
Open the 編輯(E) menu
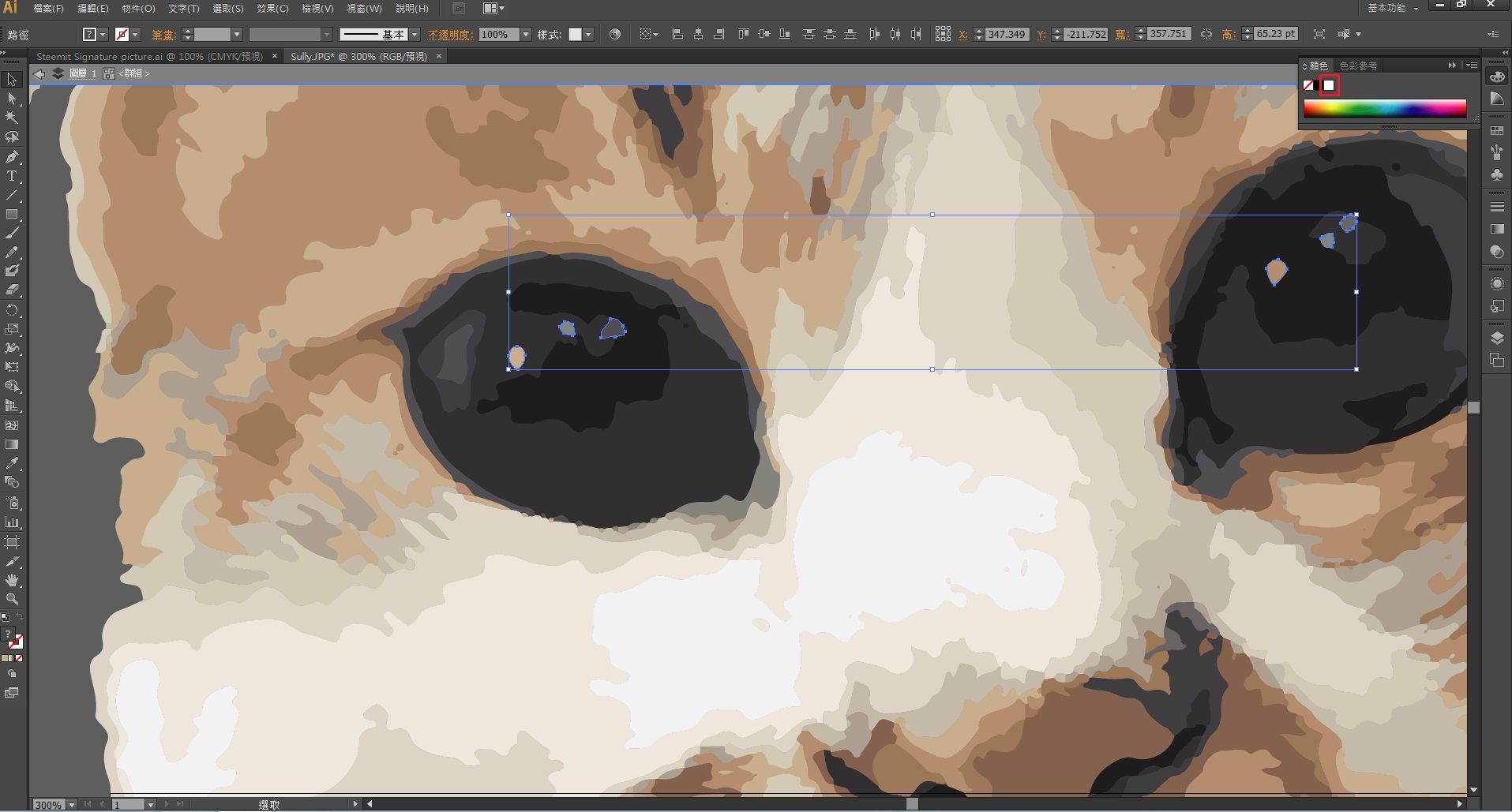pos(92,8)
